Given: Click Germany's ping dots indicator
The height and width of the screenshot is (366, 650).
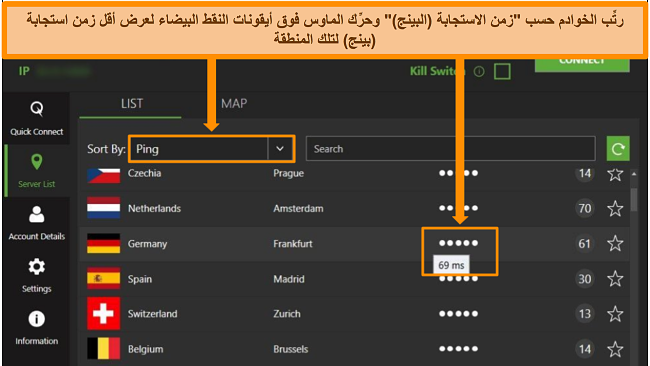Looking at the screenshot, I should tap(458, 243).
